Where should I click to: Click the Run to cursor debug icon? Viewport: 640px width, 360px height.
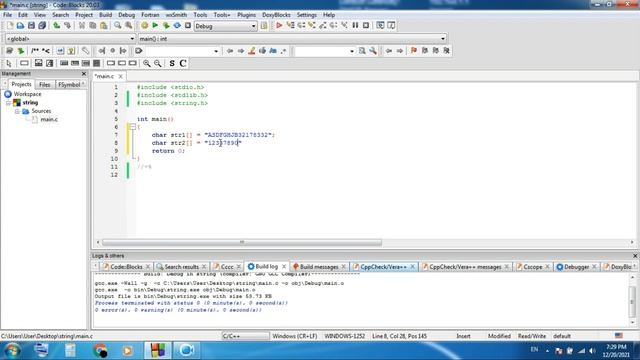[290, 26]
